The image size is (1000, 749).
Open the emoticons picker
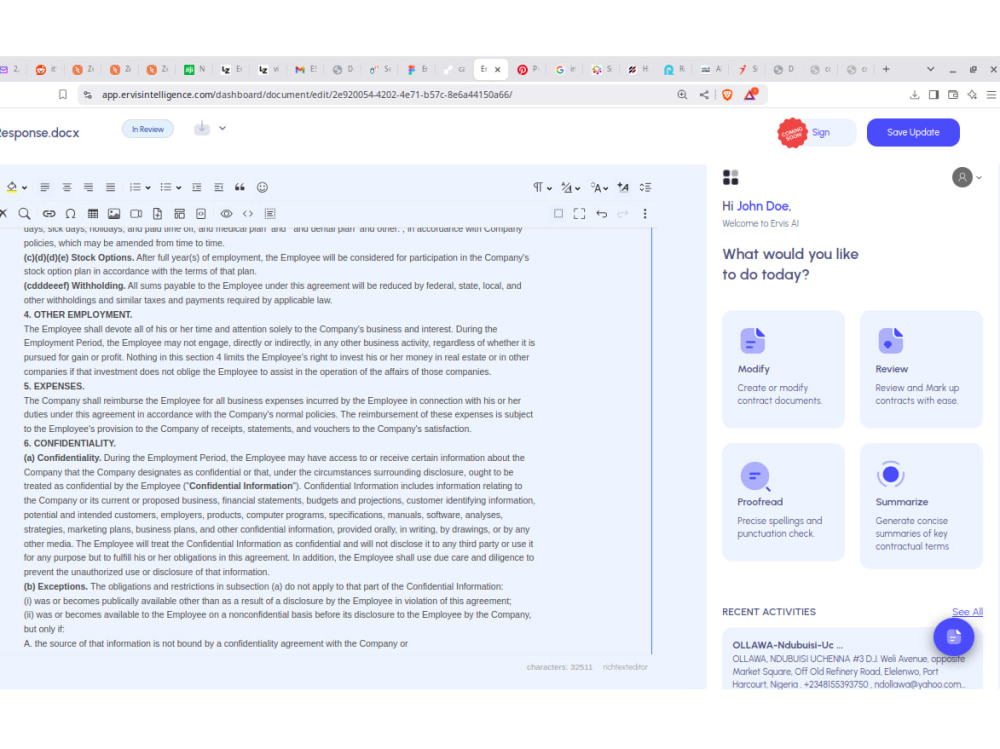coord(262,187)
